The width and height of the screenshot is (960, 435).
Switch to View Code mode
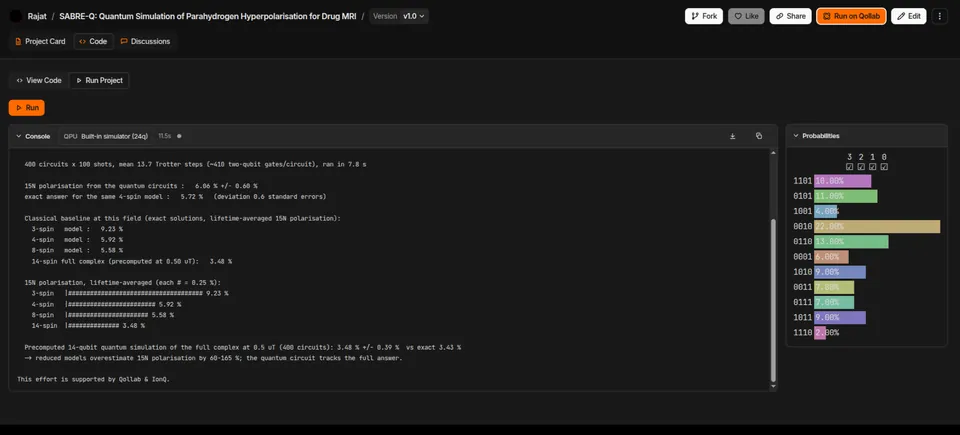39,80
